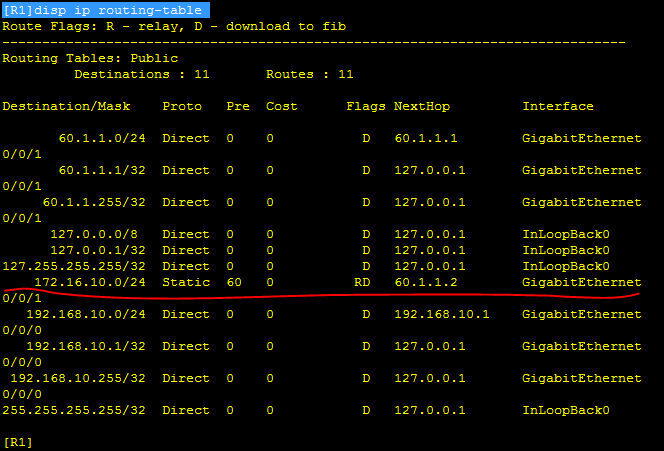Image resolution: width=664 pixels, height=451 pixels.
Task: Click the '0/0/1' text below 60.1.1.0/24
Action: tap(22, 154)
